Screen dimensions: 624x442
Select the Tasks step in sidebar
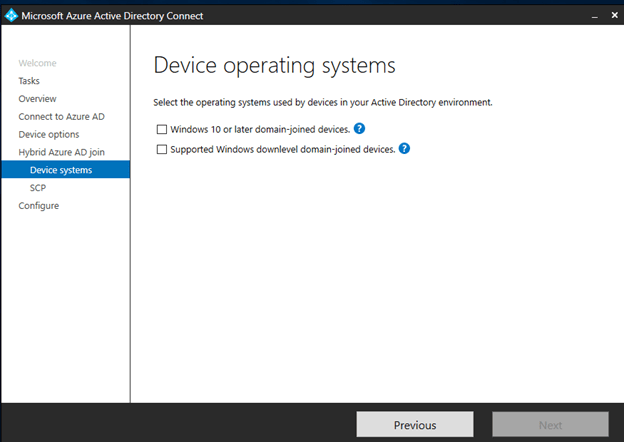coord(29,81)
